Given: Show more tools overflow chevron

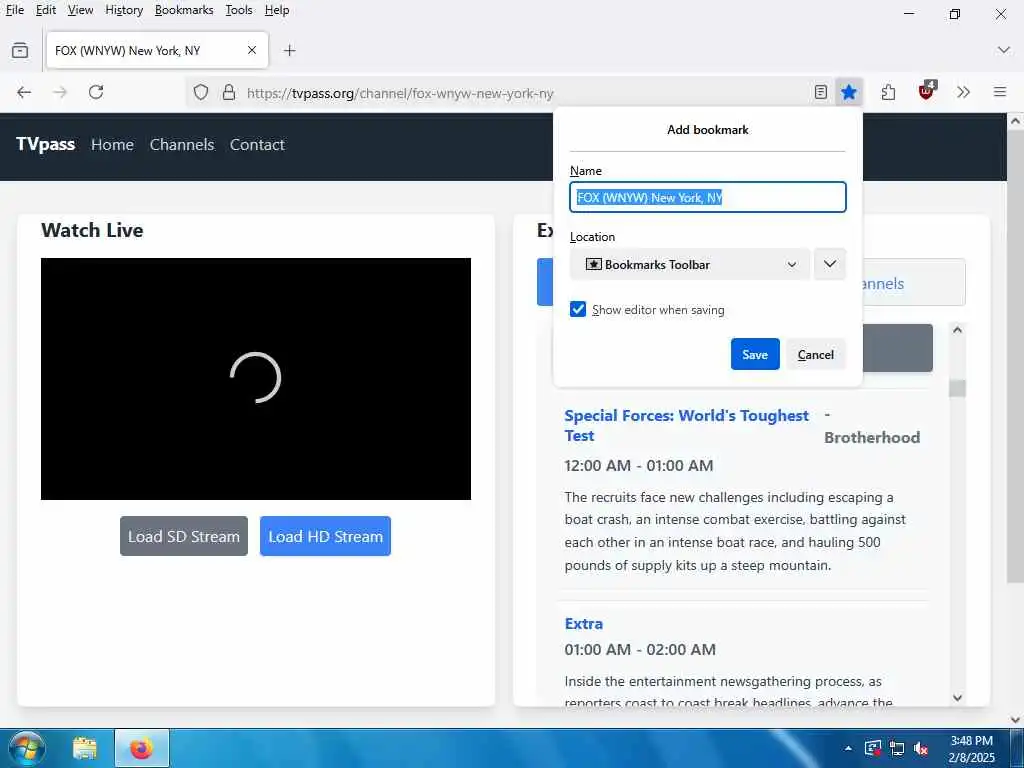Looking at the screenshot, I should (x=963, y=92).
